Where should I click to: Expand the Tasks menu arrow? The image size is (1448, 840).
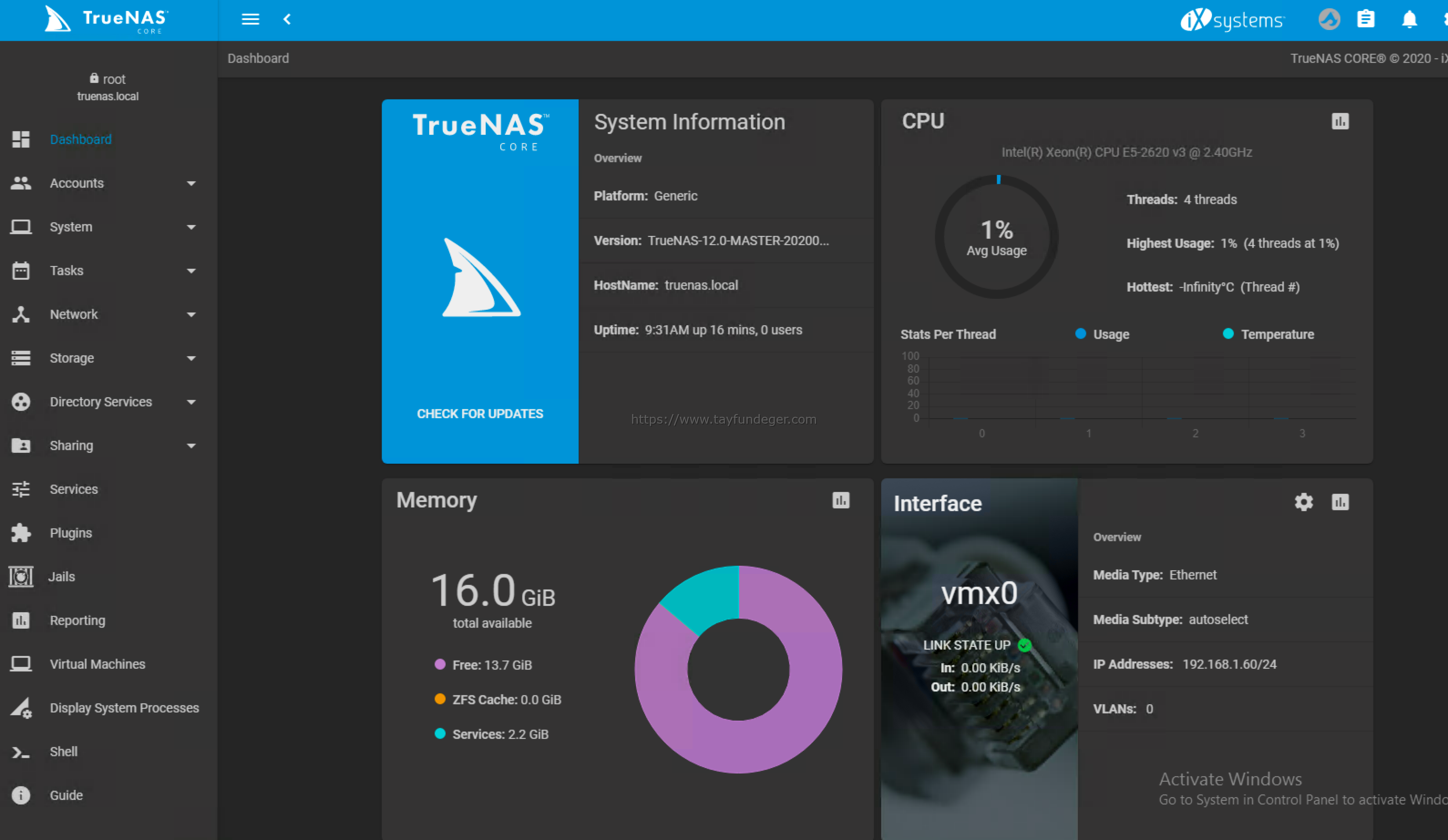pos(191,271)
